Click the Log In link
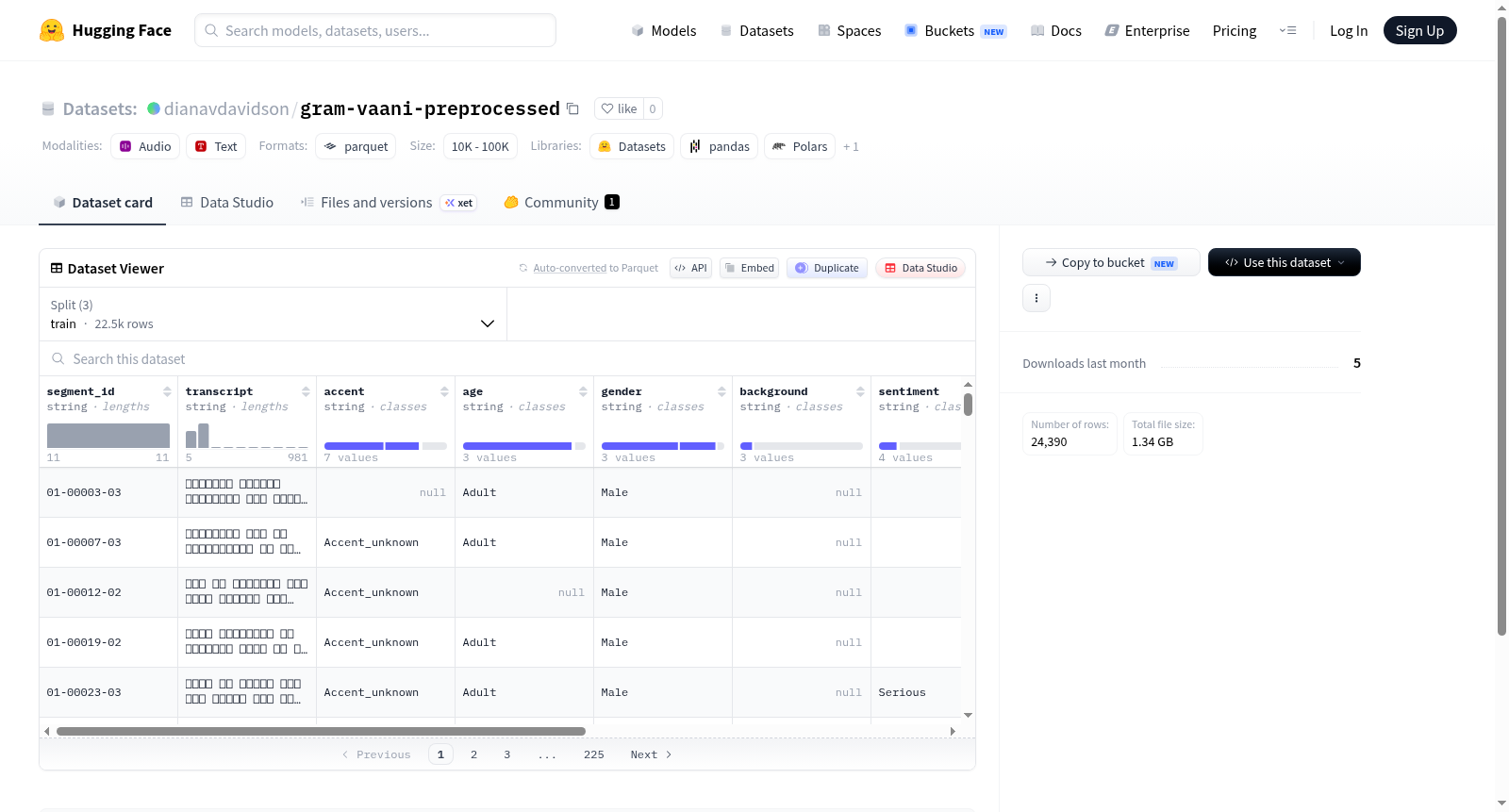 [x=1349, y=30]
